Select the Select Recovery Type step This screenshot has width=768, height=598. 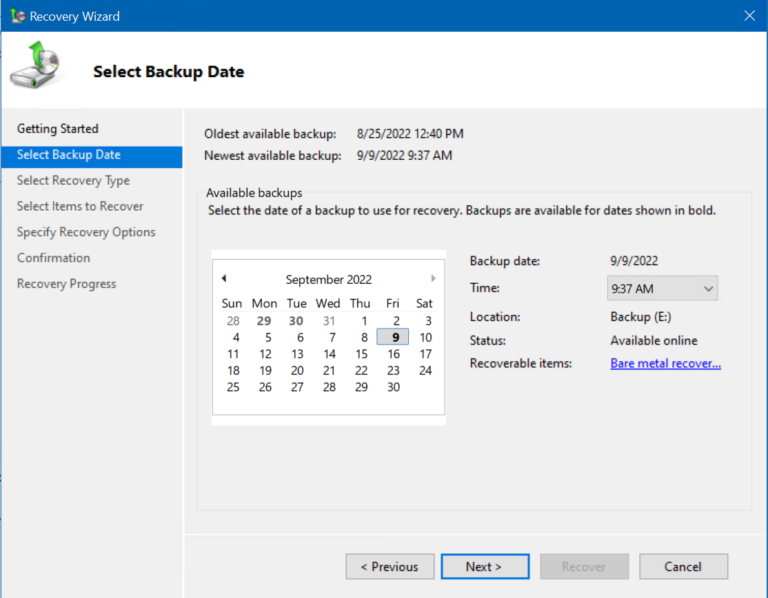click(x=73, y=181)
